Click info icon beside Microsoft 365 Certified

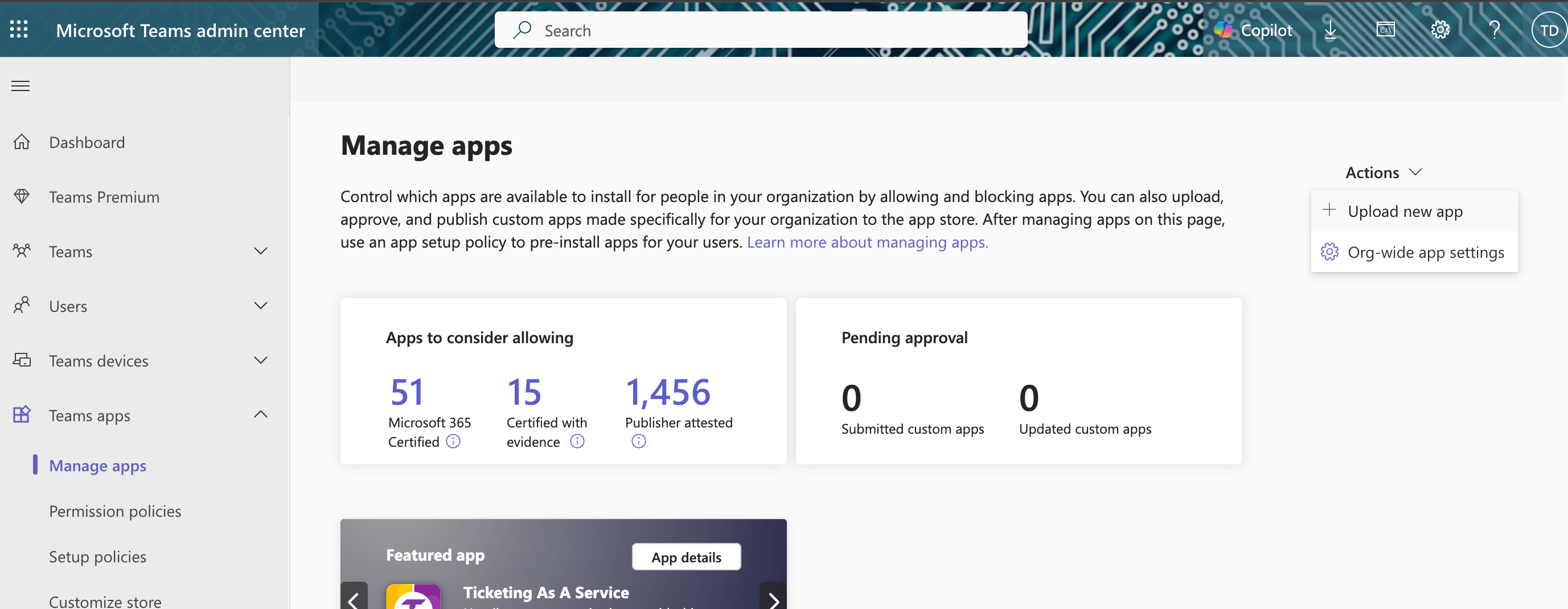[x=453, y=441]
